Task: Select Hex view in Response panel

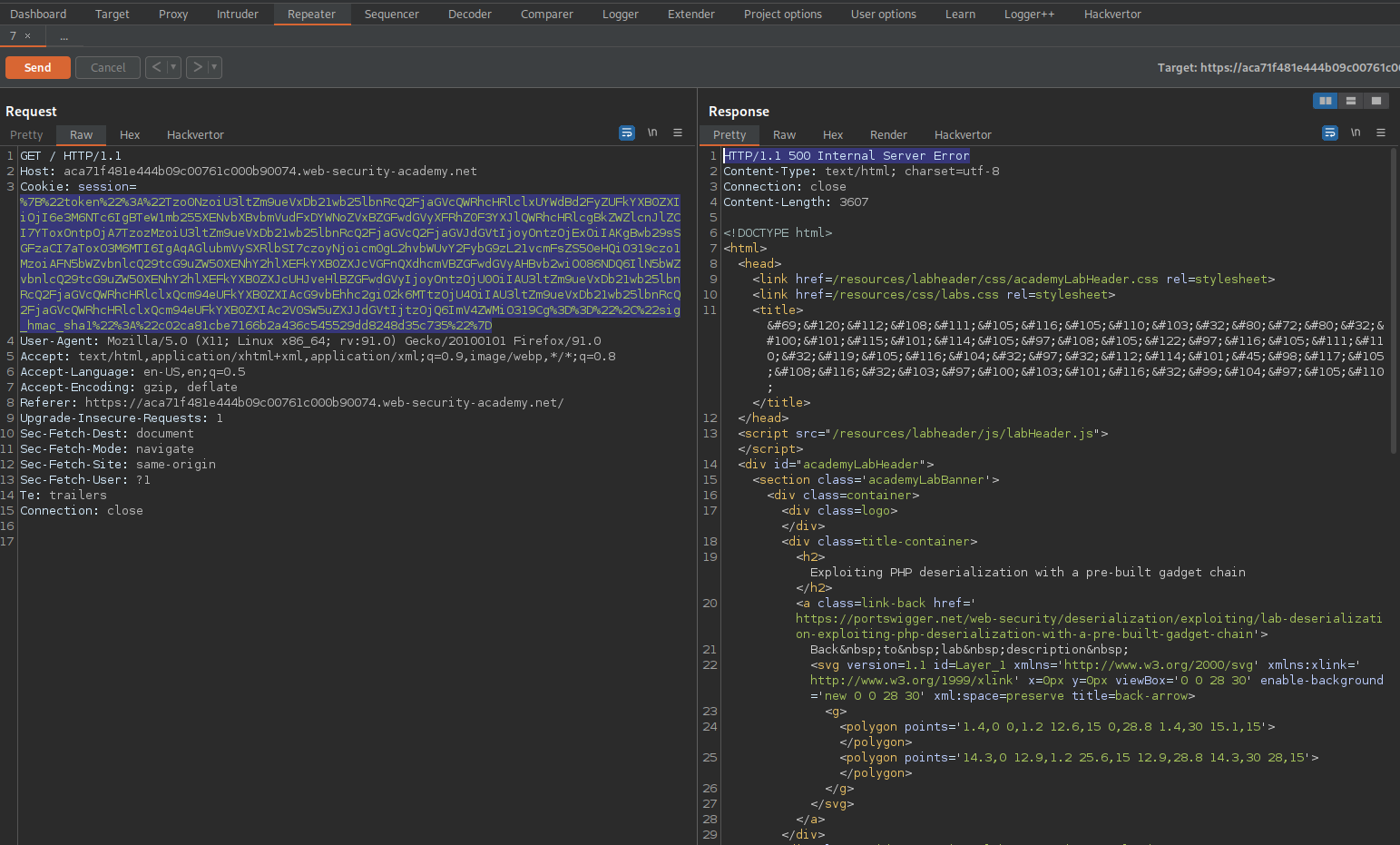Action: 833,134
